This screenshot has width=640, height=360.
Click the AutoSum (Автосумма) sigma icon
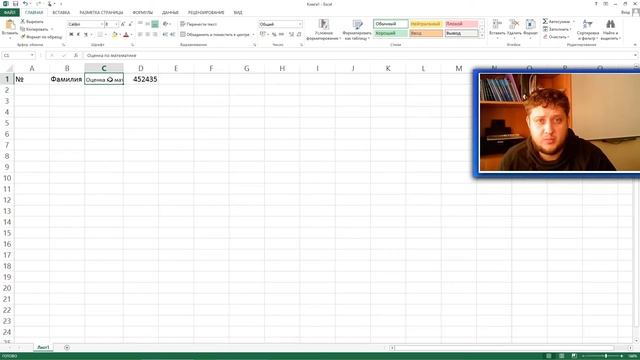click(545, 21)
